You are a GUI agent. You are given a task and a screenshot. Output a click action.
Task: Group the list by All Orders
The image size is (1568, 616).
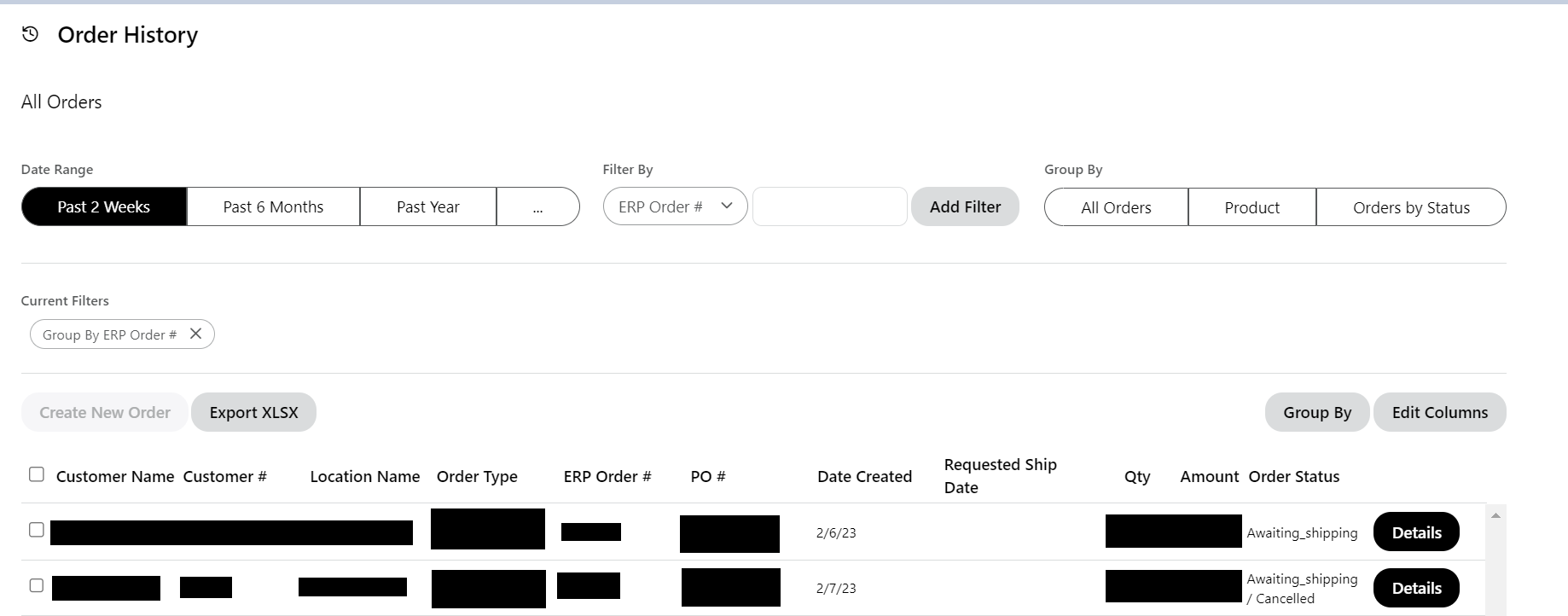[1116, 207]
